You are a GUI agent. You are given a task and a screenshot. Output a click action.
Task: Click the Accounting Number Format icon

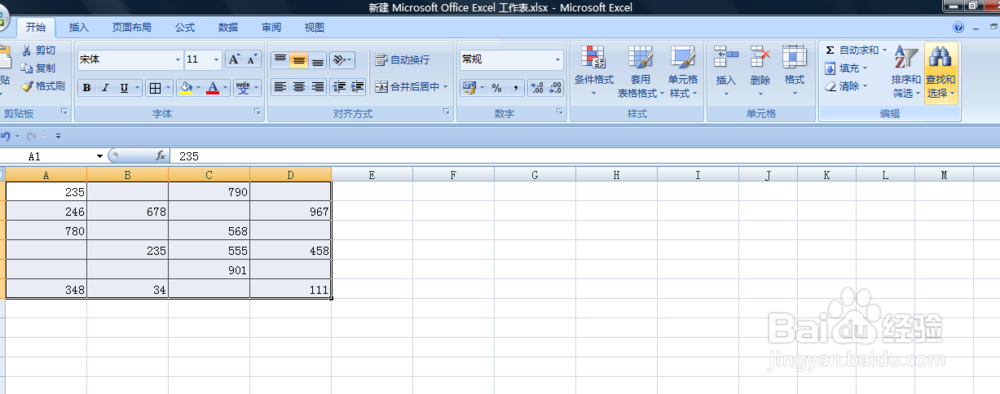(x=469, y=88)
